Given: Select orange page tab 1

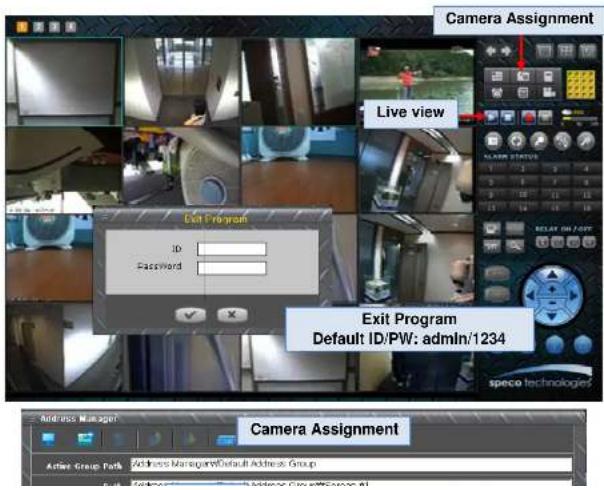Looking at the screenshot, I should (x=22, y=27).
